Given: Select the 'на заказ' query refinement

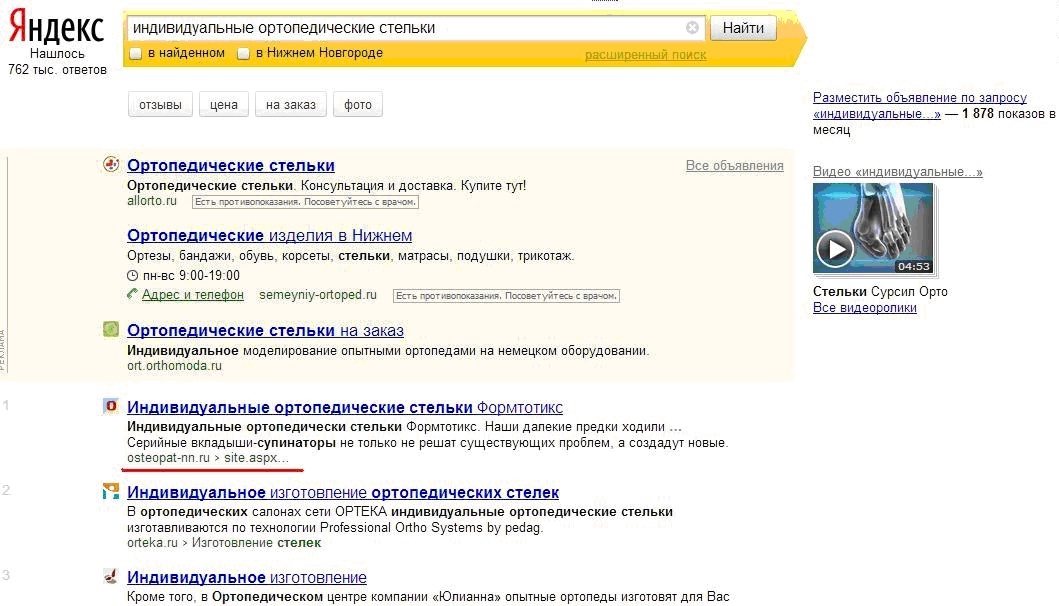Looking at the screenshot, I should pyautogui.click(x=290, y=105).
